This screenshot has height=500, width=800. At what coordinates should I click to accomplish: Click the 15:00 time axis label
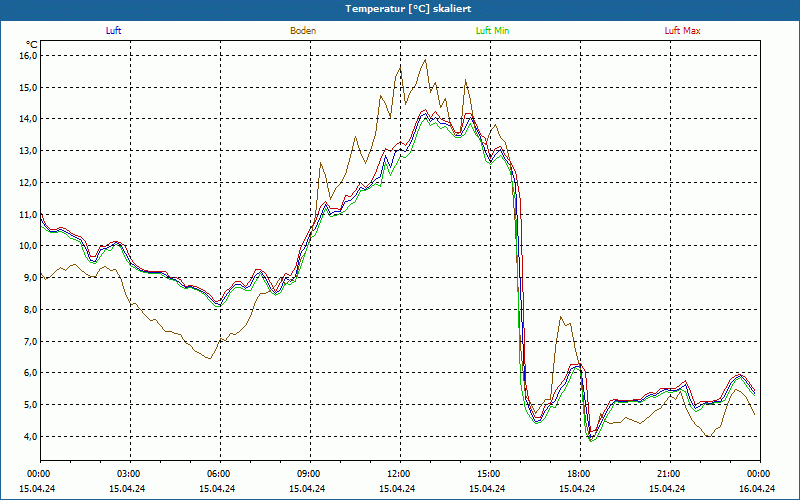pos(490,474)
